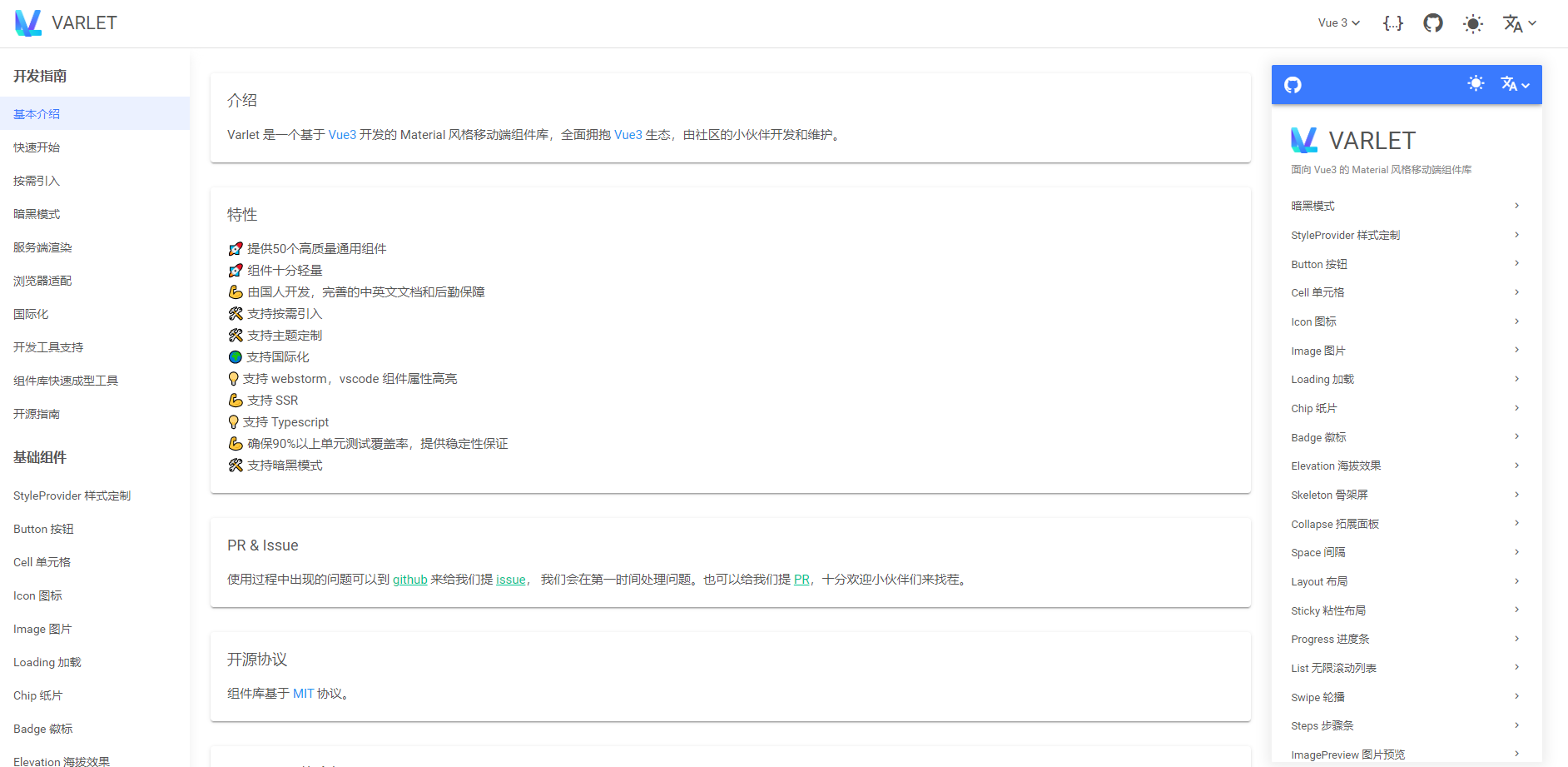Open the issue link

(x=511, y=580)
